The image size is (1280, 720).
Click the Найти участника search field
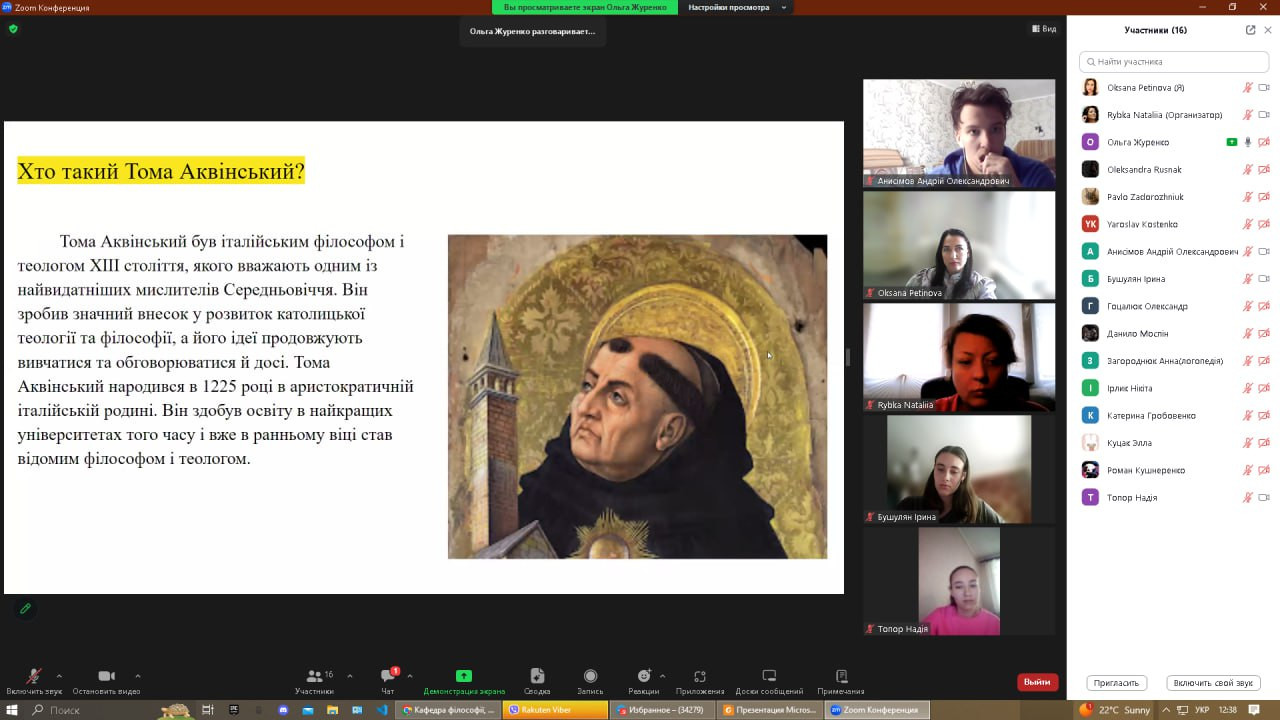(1174, 61)
